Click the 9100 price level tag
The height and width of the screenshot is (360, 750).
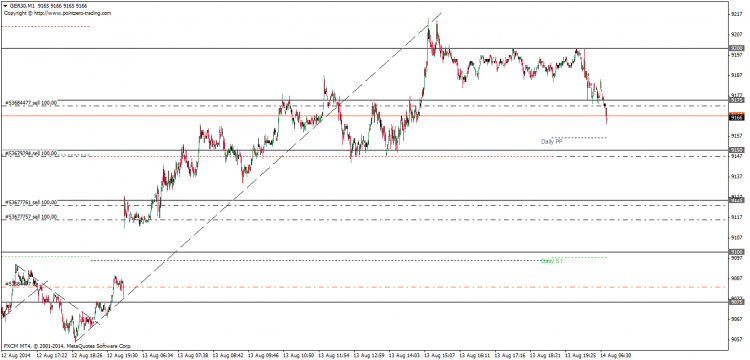point(737,251)
